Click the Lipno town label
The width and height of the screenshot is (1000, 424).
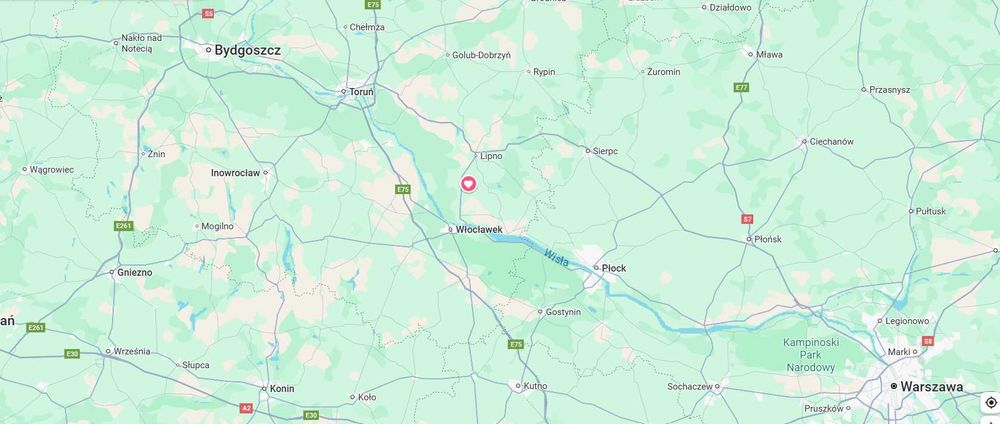click(x=492, y=156)
